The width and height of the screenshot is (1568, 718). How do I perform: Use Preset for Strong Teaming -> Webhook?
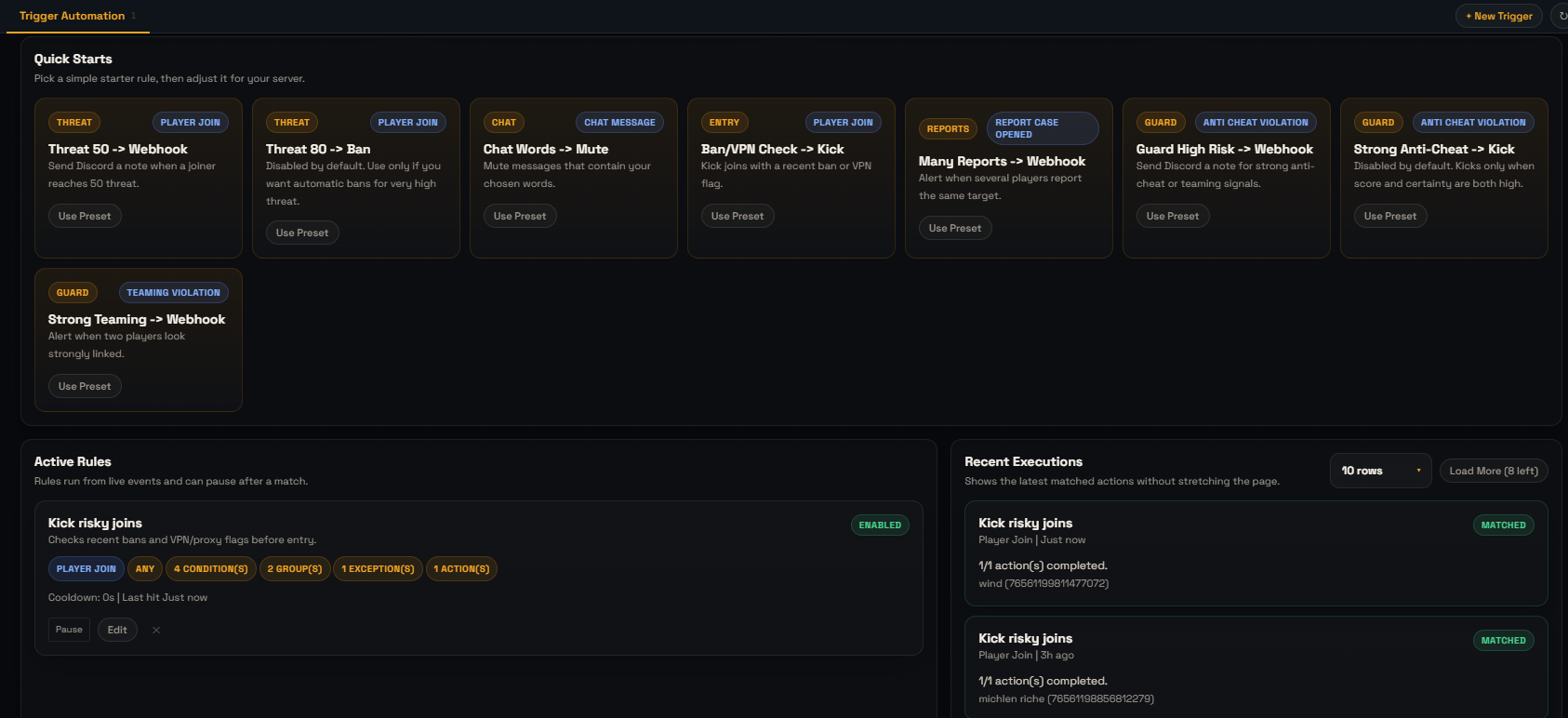(x=85, y=386)
